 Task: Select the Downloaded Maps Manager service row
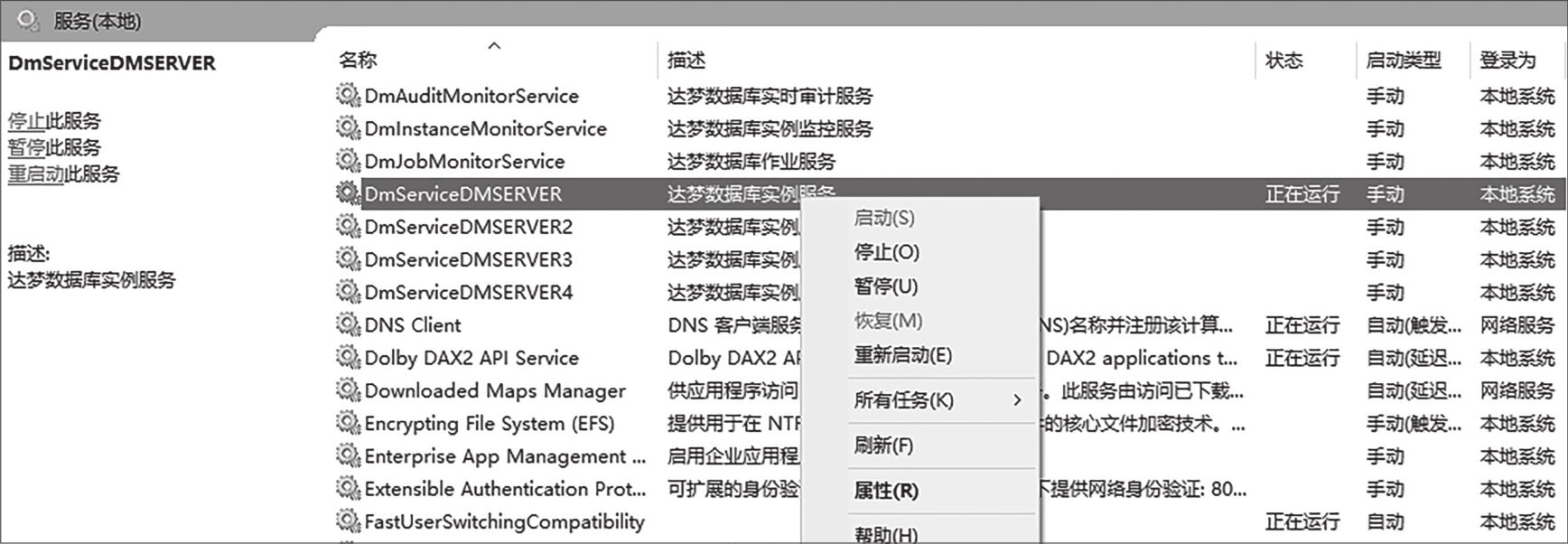tap(494, 390)
